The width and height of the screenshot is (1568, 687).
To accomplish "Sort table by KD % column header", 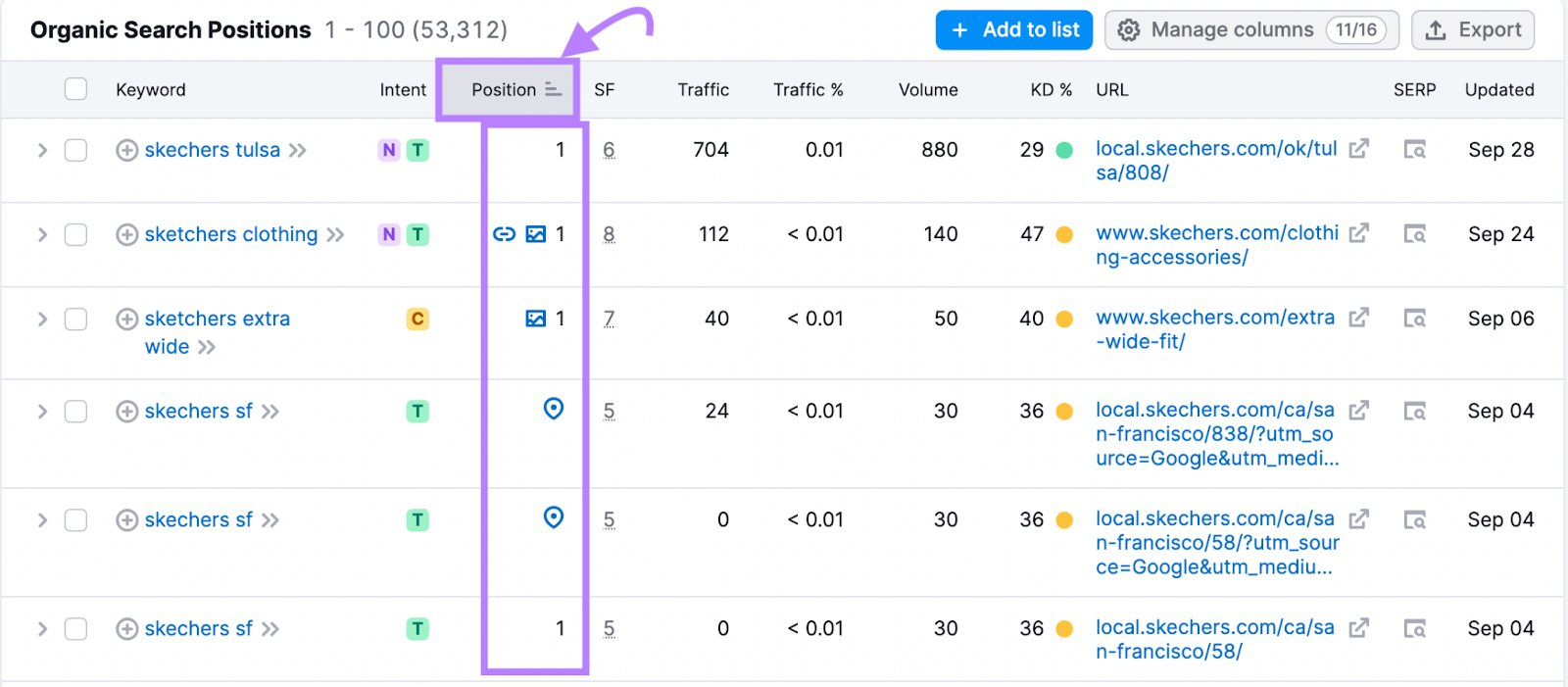I will [x=1051, y=89].
